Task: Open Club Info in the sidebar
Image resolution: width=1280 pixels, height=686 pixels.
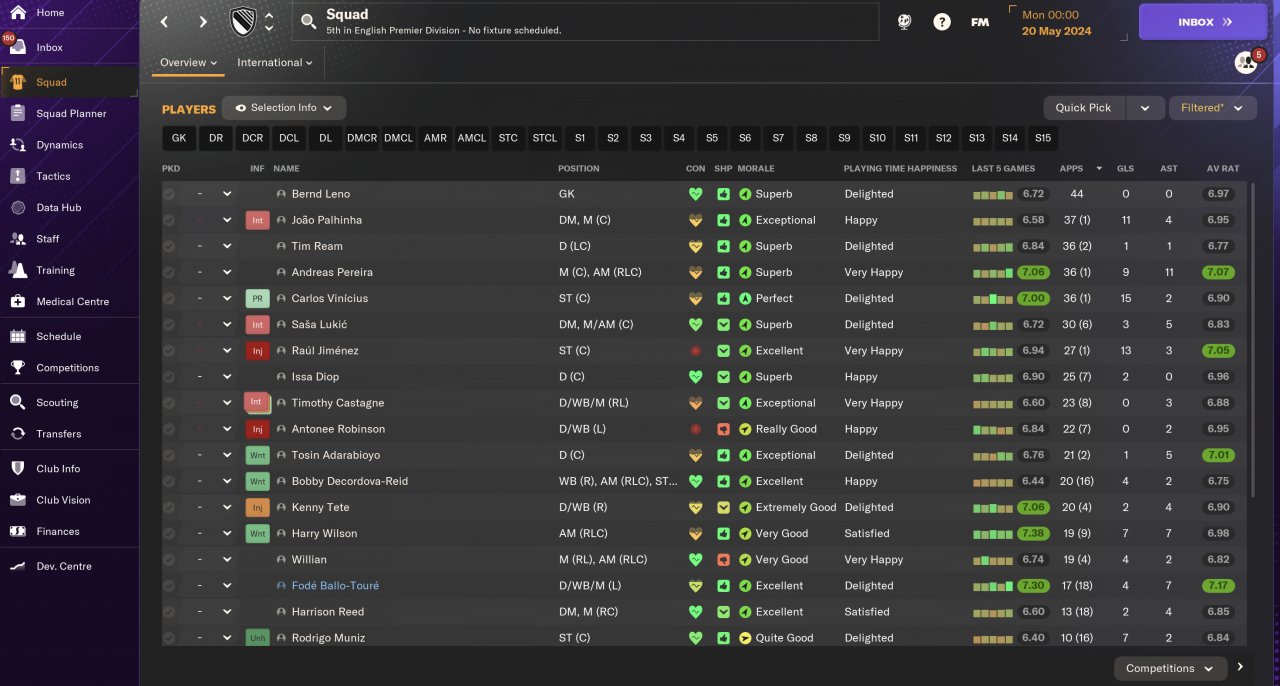Action: tap(58, 469)
